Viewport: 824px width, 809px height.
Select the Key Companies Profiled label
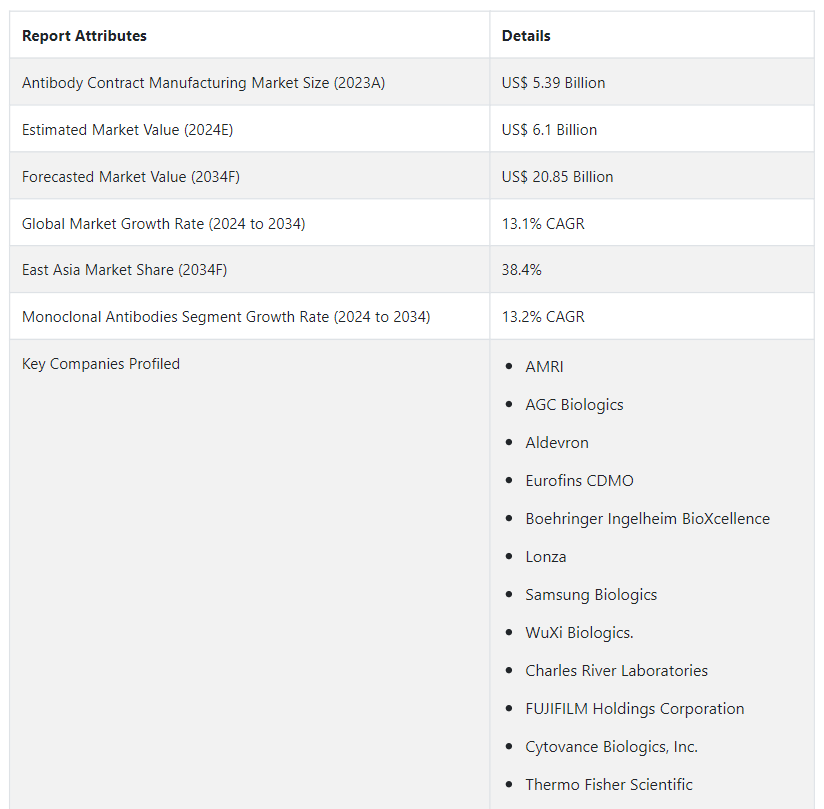click(101, 364)
